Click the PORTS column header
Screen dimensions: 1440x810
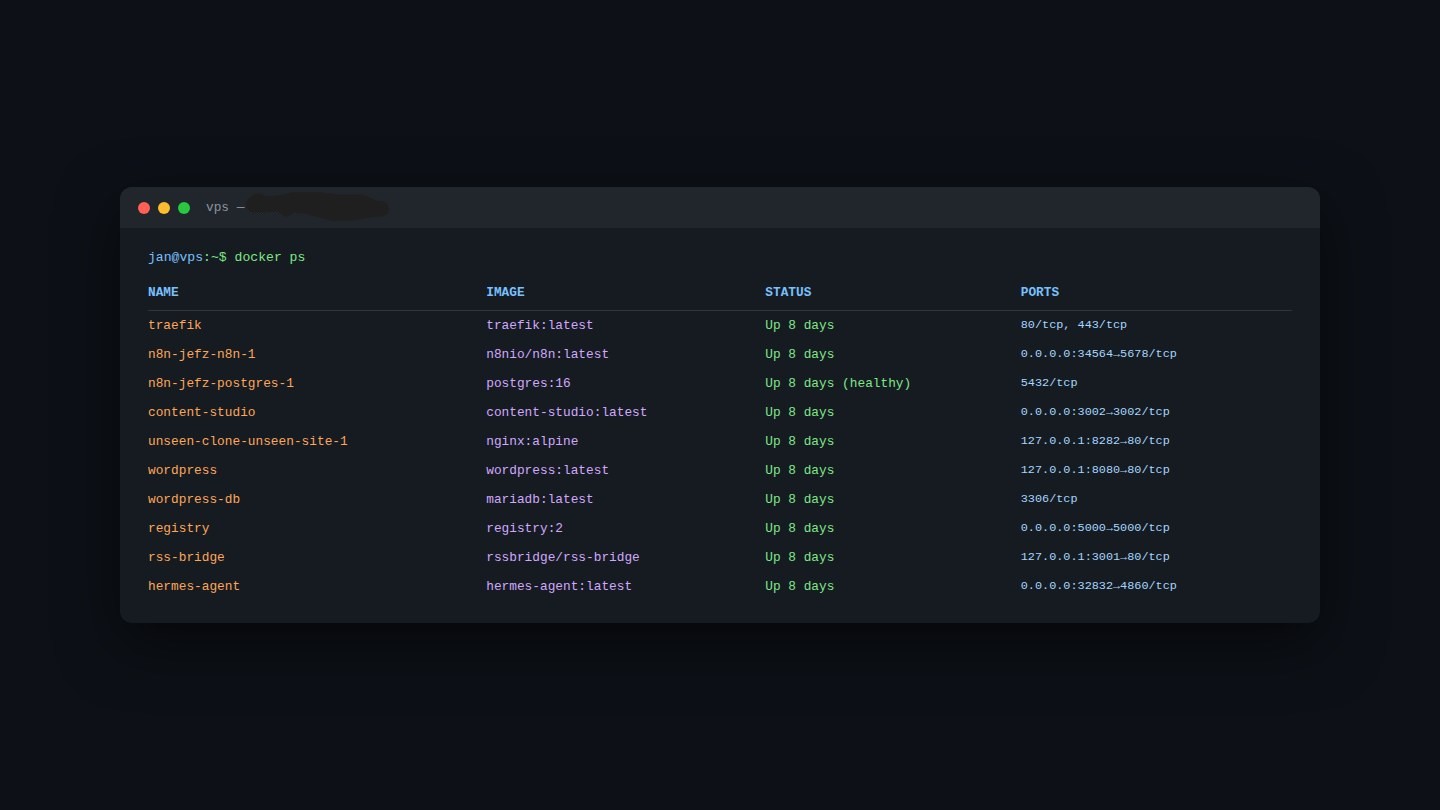click(1040, 292)
